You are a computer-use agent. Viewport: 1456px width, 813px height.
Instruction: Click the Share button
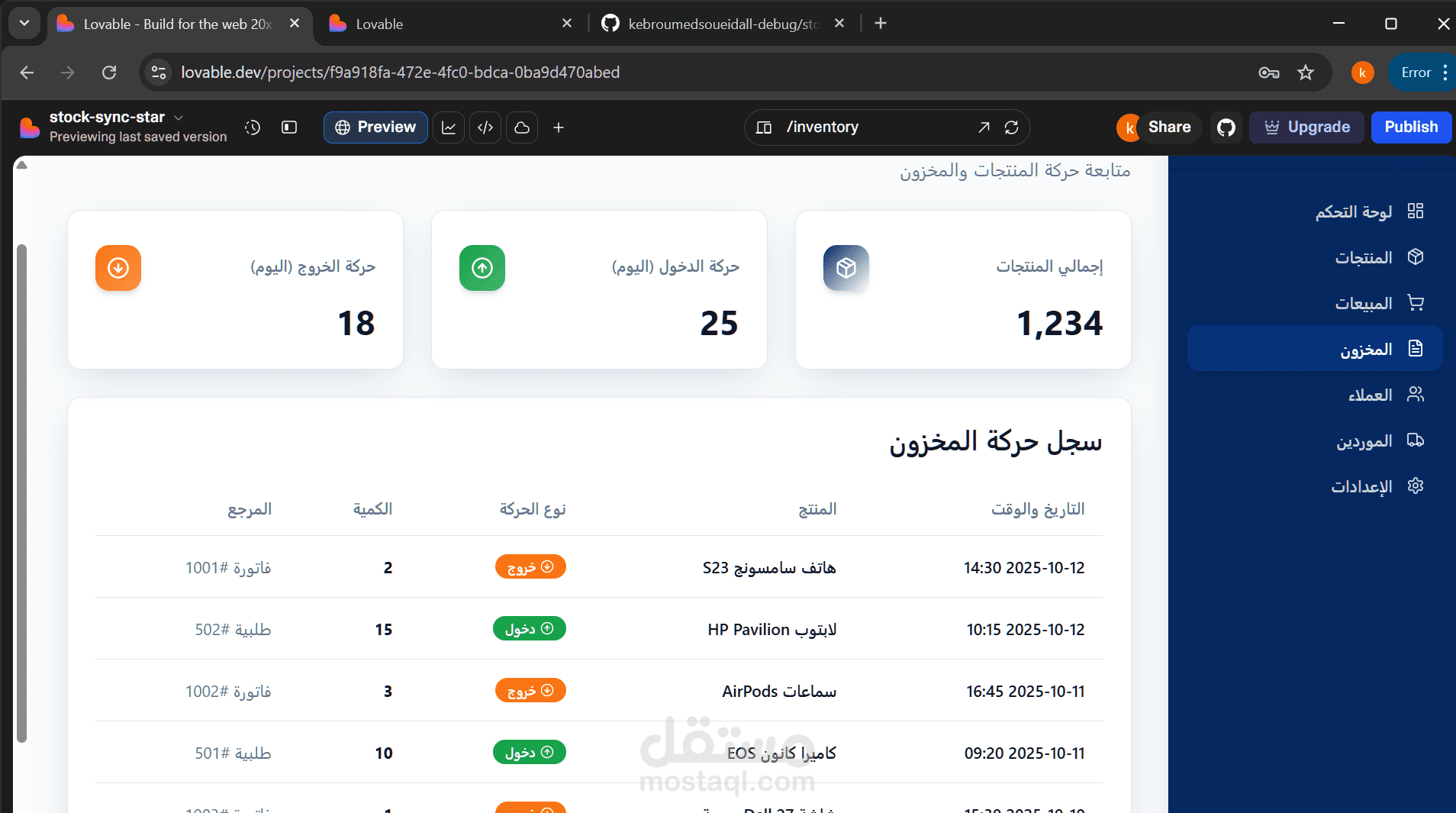click(x=1168, y=127)
